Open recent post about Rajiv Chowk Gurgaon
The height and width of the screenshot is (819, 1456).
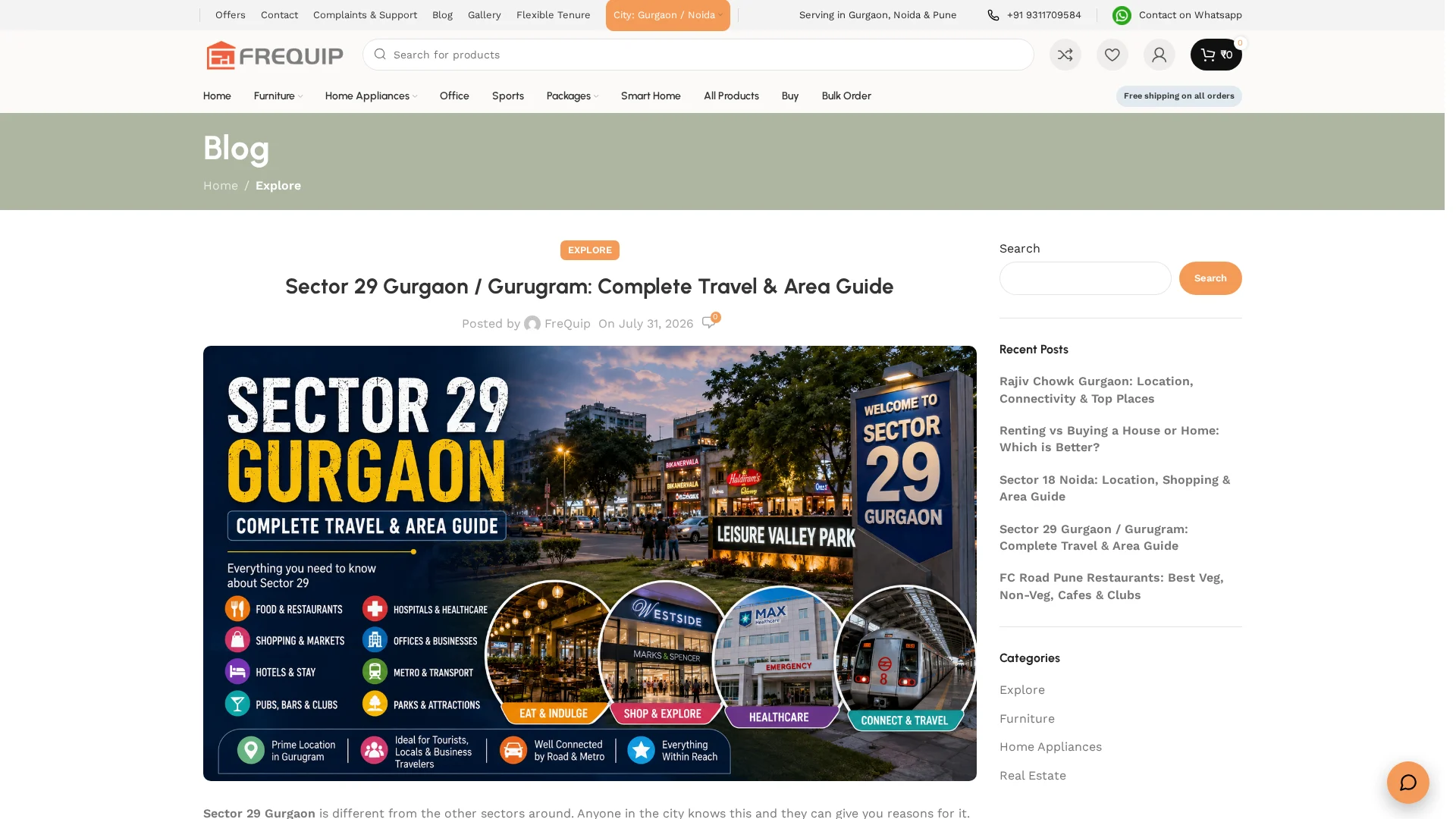pyautogui.click(x=1096, y=390)
